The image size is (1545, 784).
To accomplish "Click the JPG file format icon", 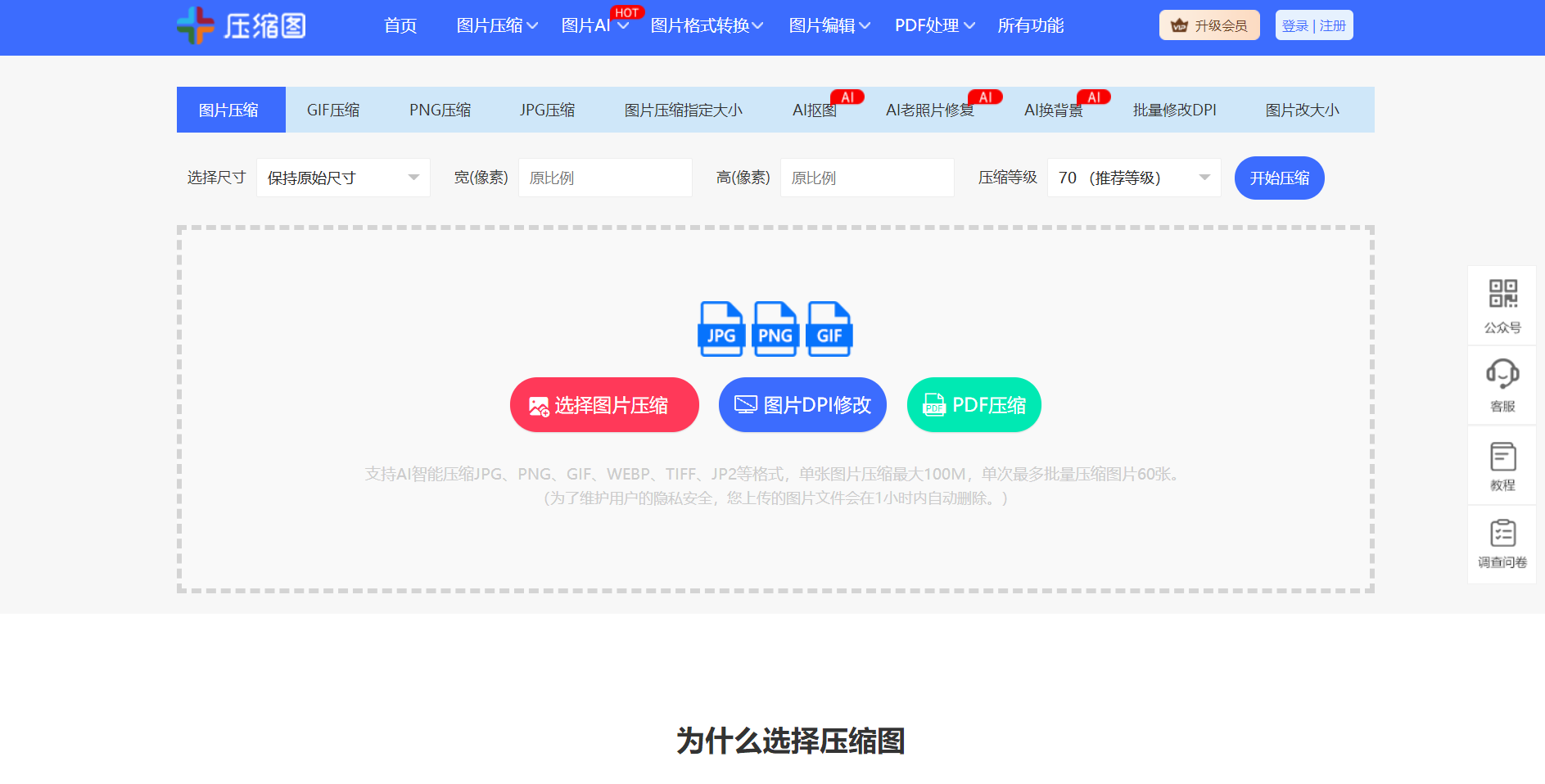I will (721, 329).
